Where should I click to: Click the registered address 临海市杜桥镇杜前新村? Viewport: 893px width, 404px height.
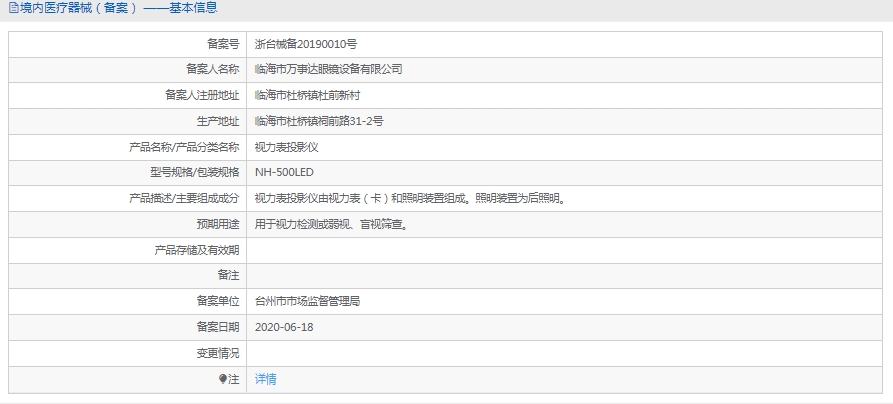[x=308, y=95]
